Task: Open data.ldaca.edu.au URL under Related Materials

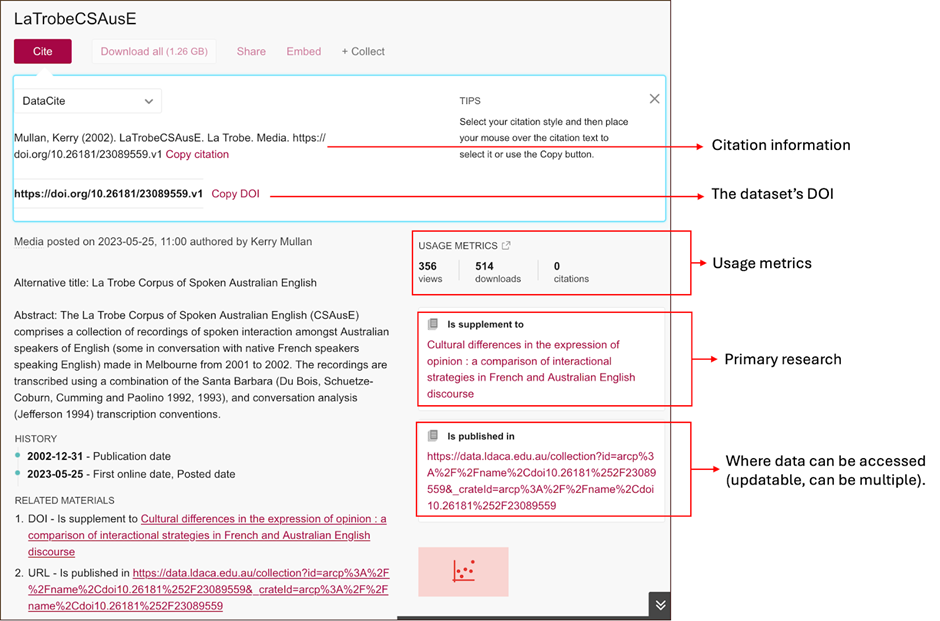Action: click(x=208, y=589)
